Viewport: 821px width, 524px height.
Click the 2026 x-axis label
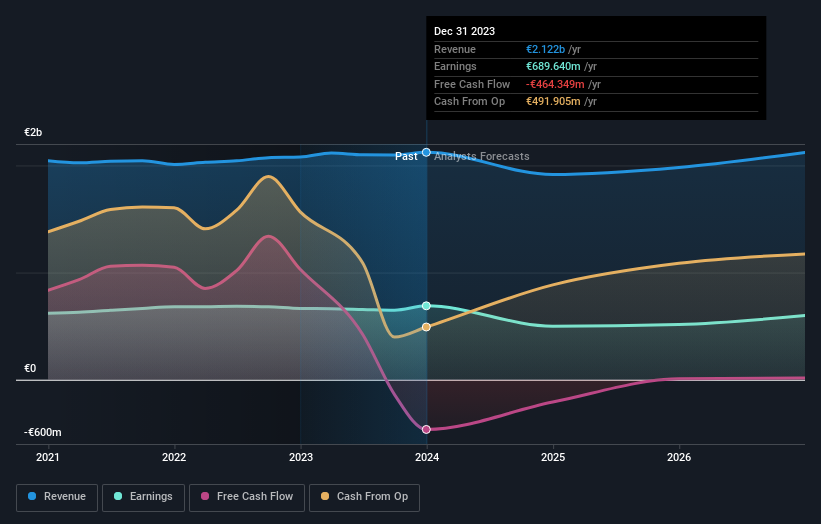click(x=679, y=457)
